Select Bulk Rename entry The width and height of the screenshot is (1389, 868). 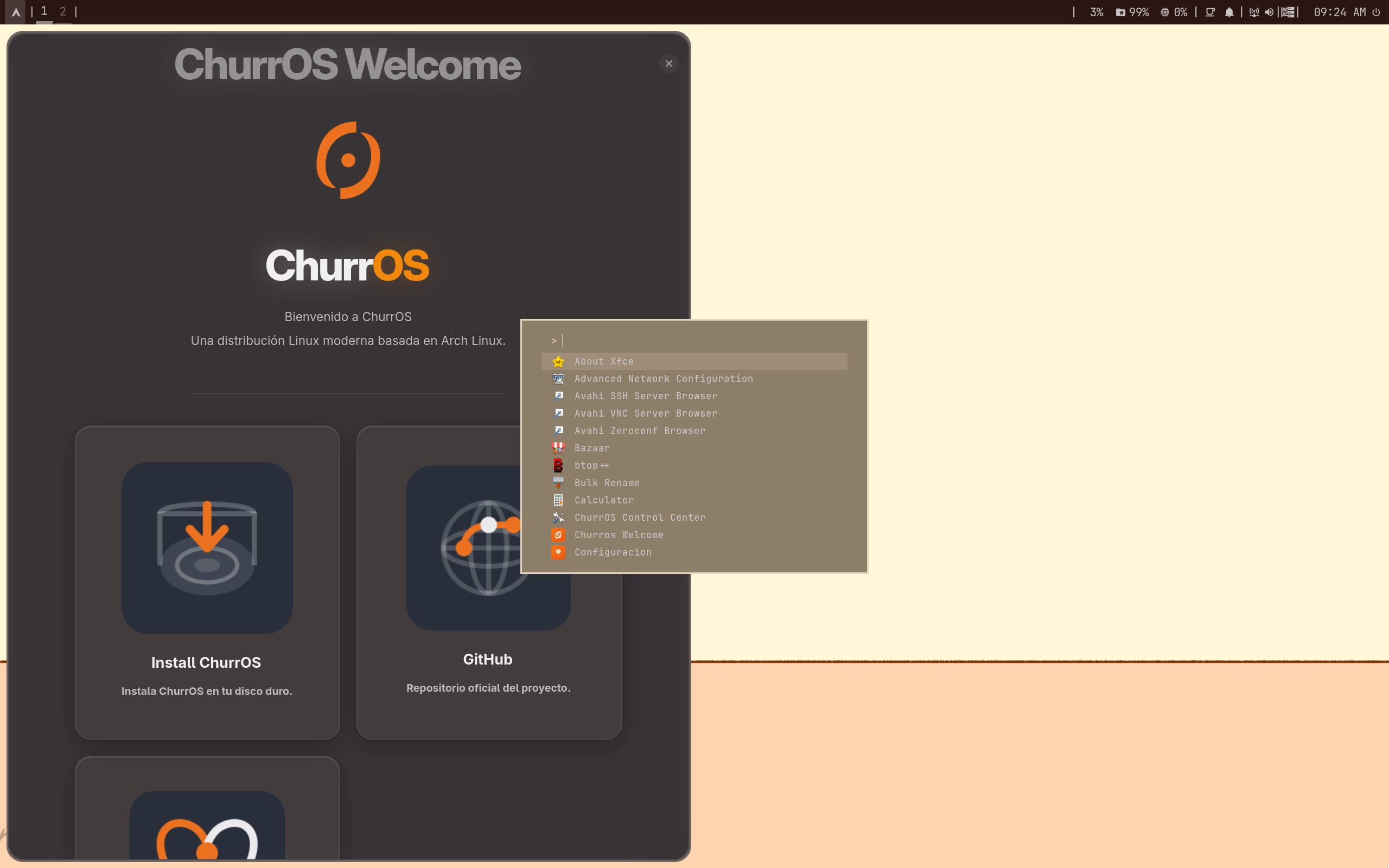coord(694,483)
